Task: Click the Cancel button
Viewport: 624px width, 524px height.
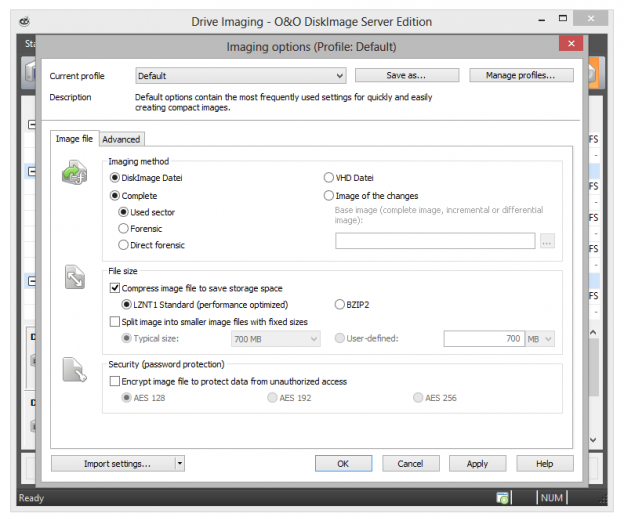Action: point(411,464)
